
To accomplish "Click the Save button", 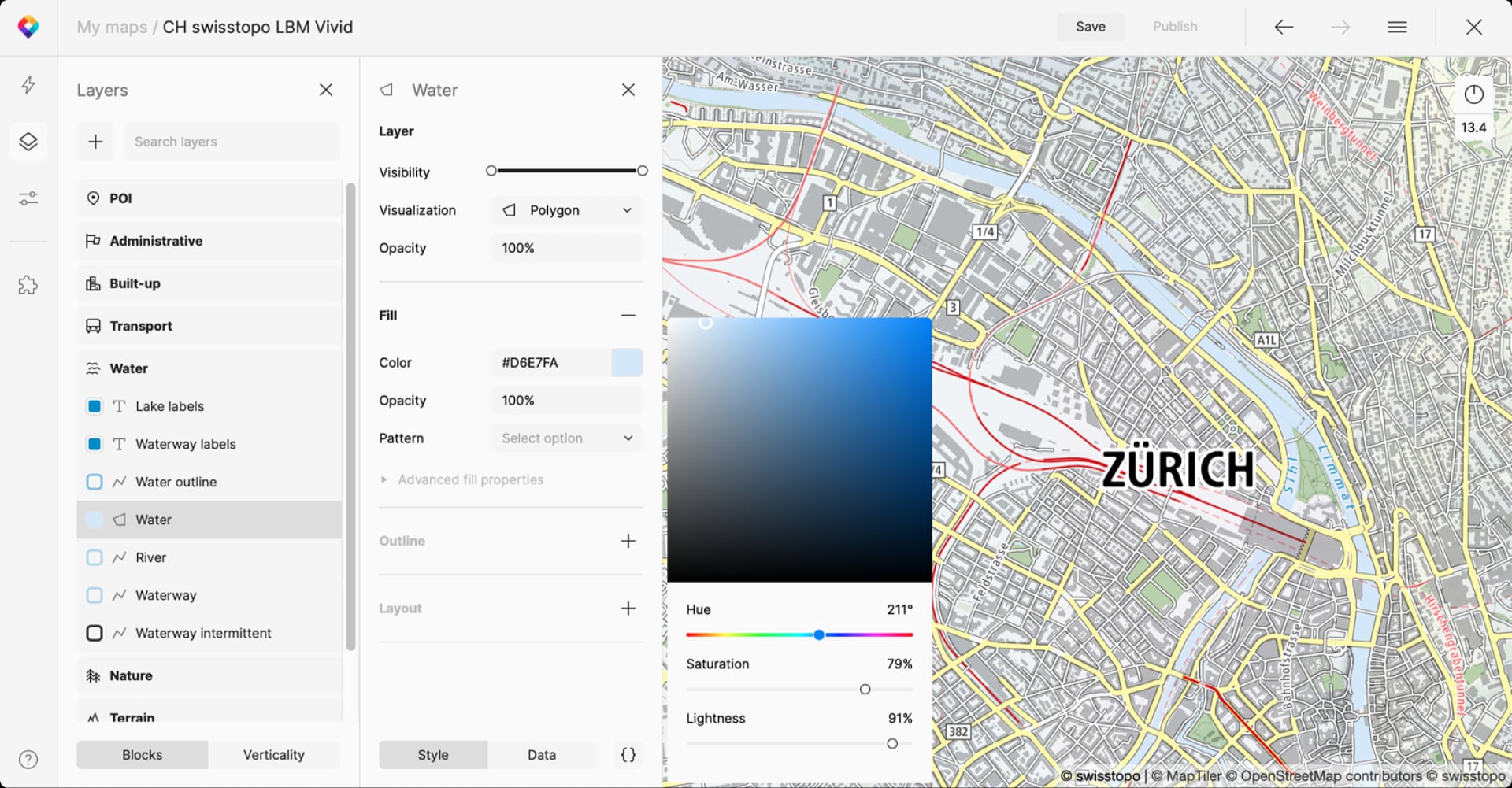I will 1091,27.
